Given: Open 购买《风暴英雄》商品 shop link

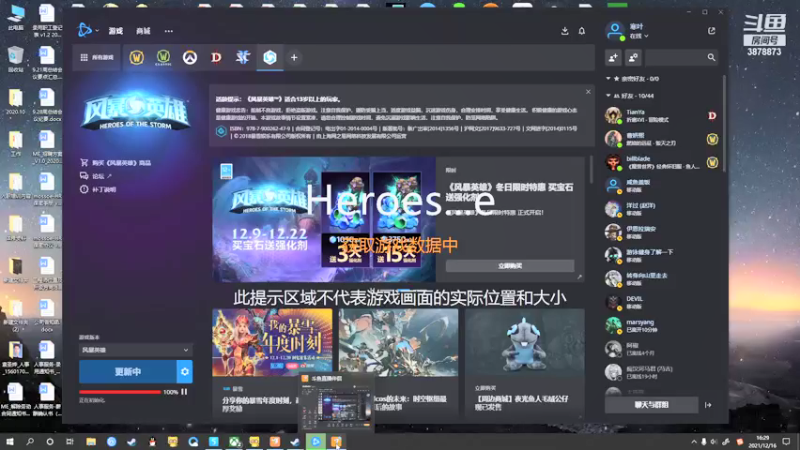Looking at the screenshot, I should click(x=116, y=163).
